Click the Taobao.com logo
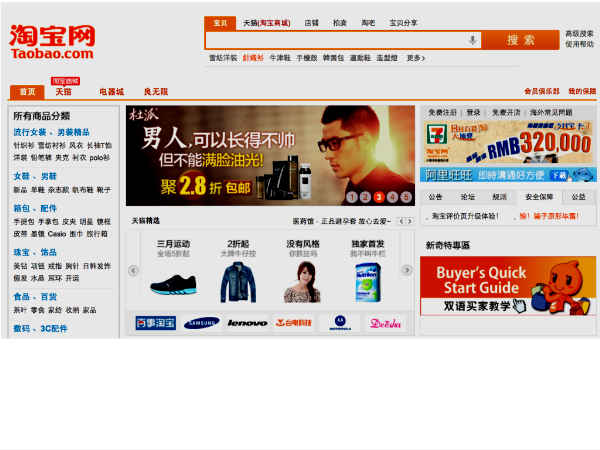 [x=52, y=42]
